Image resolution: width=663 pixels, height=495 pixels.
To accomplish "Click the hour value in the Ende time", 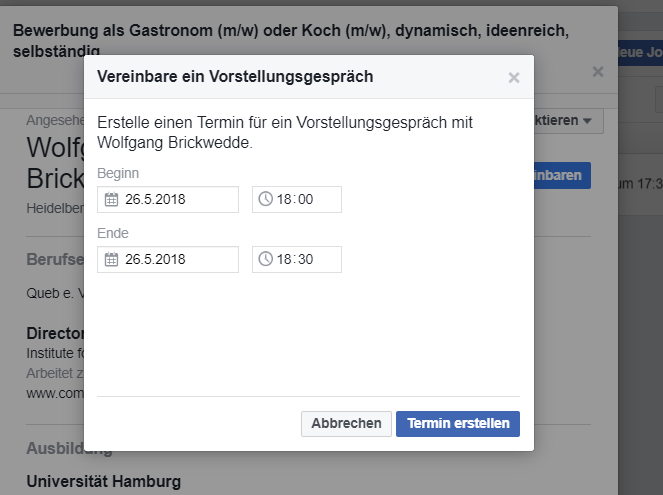I will (x=284, y=260).
